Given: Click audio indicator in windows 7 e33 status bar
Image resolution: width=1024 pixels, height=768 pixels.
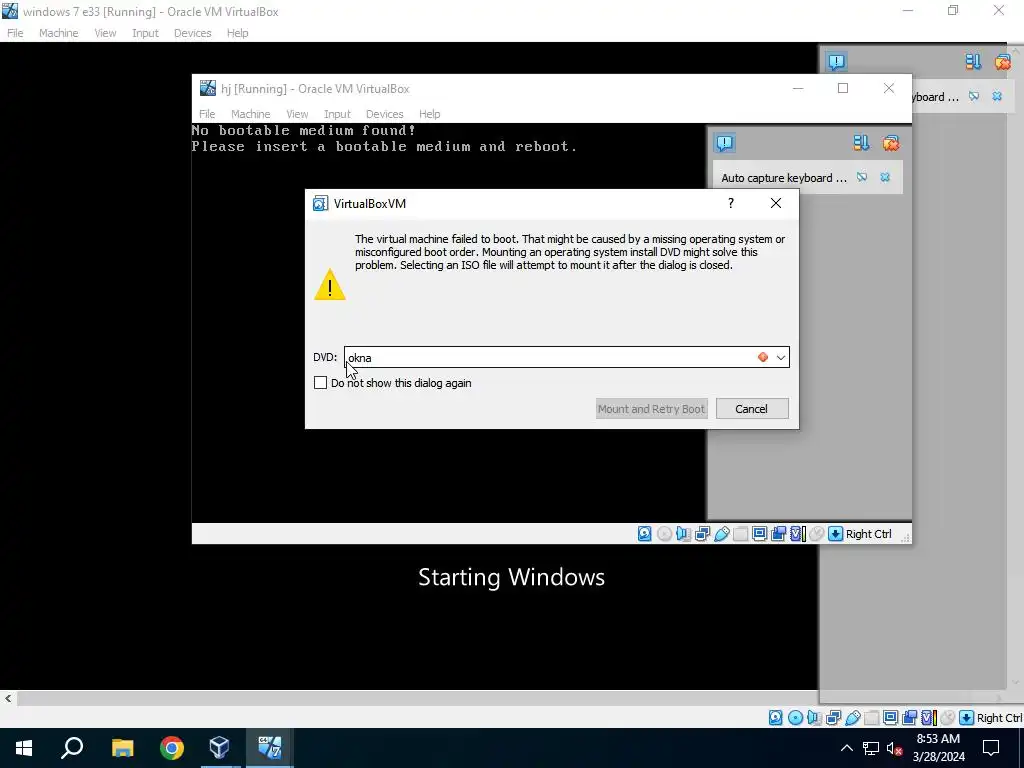Looking at the screenshot, I should tap(814, 718).
